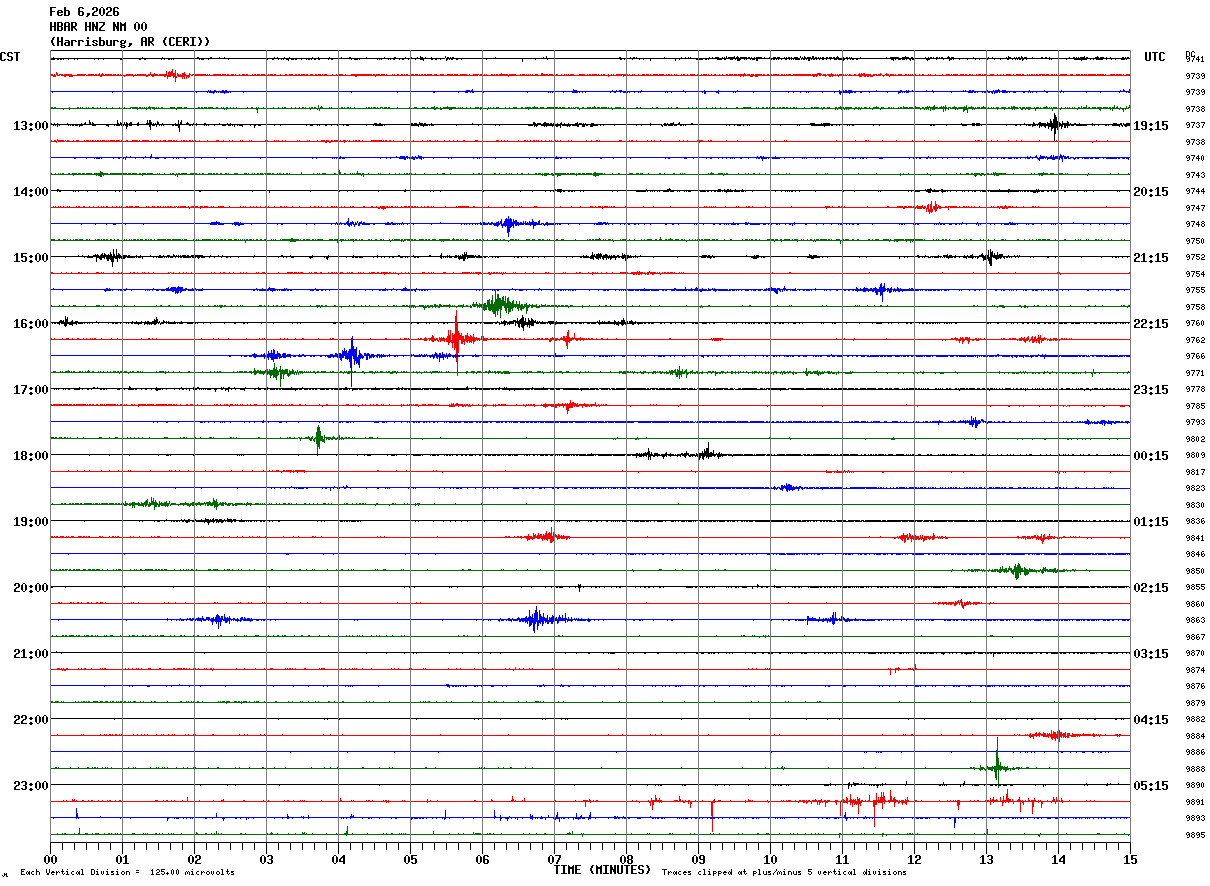Select the 22:00 CST row label
This screenshot has height=886, width=1210.
[31, 720]
